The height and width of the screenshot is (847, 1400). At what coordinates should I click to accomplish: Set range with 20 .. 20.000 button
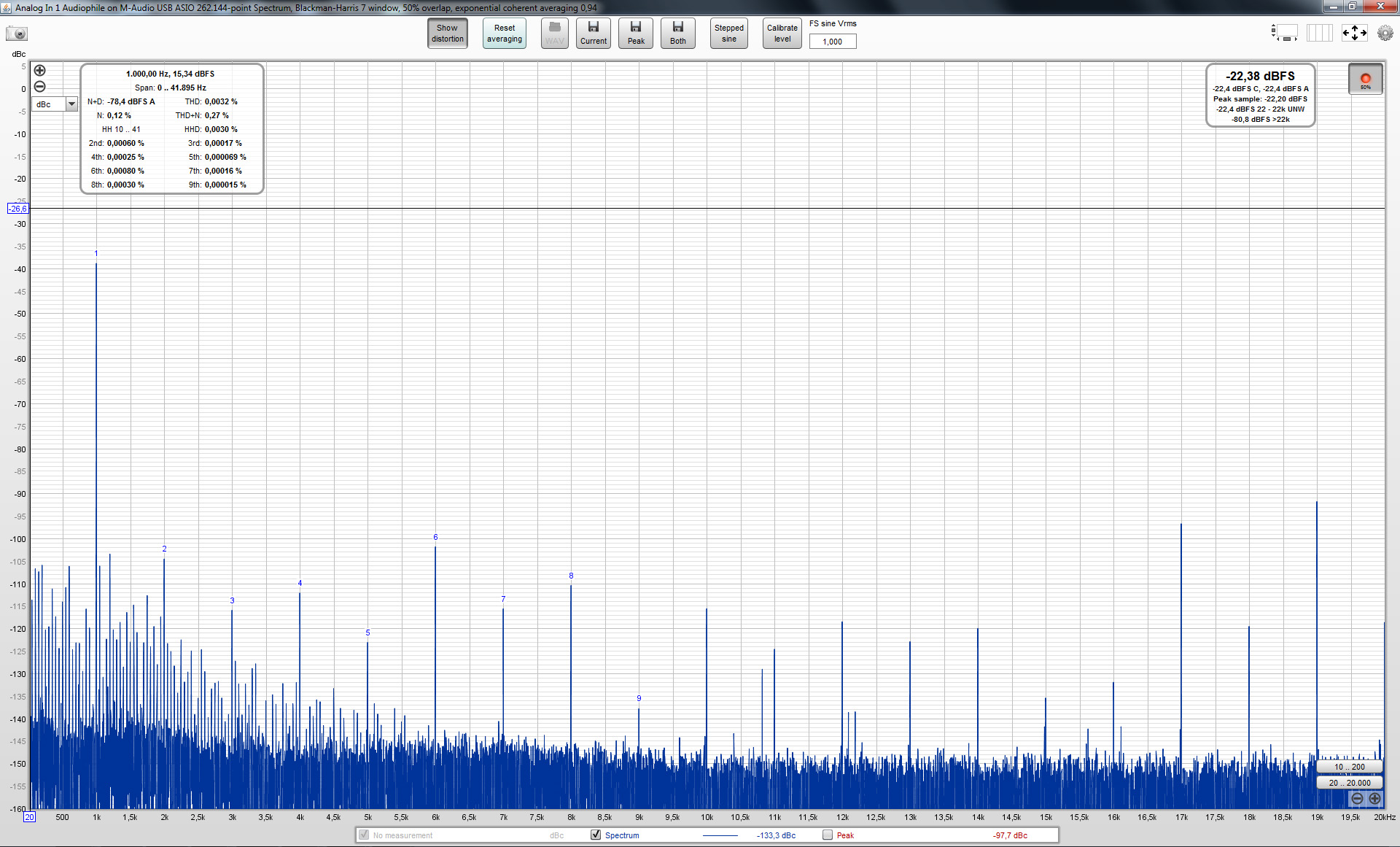[x=1350, y=783]
